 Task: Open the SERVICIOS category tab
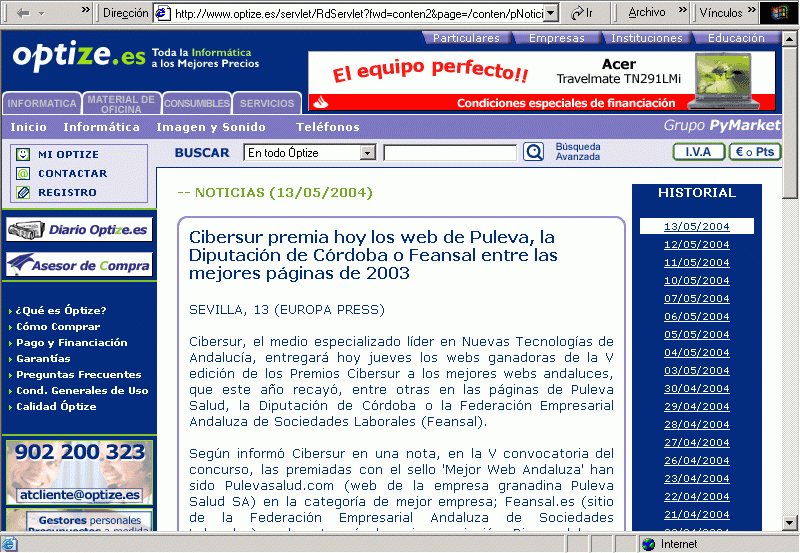(267, 103)
